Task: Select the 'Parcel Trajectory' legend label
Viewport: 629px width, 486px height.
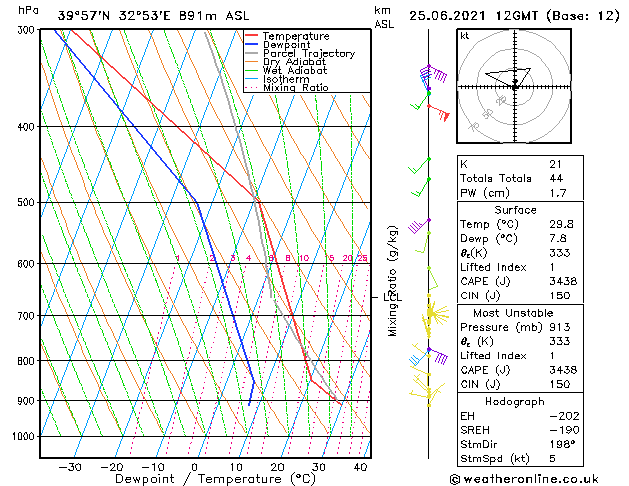Action: pyautogui.click(x=309, y=53)
